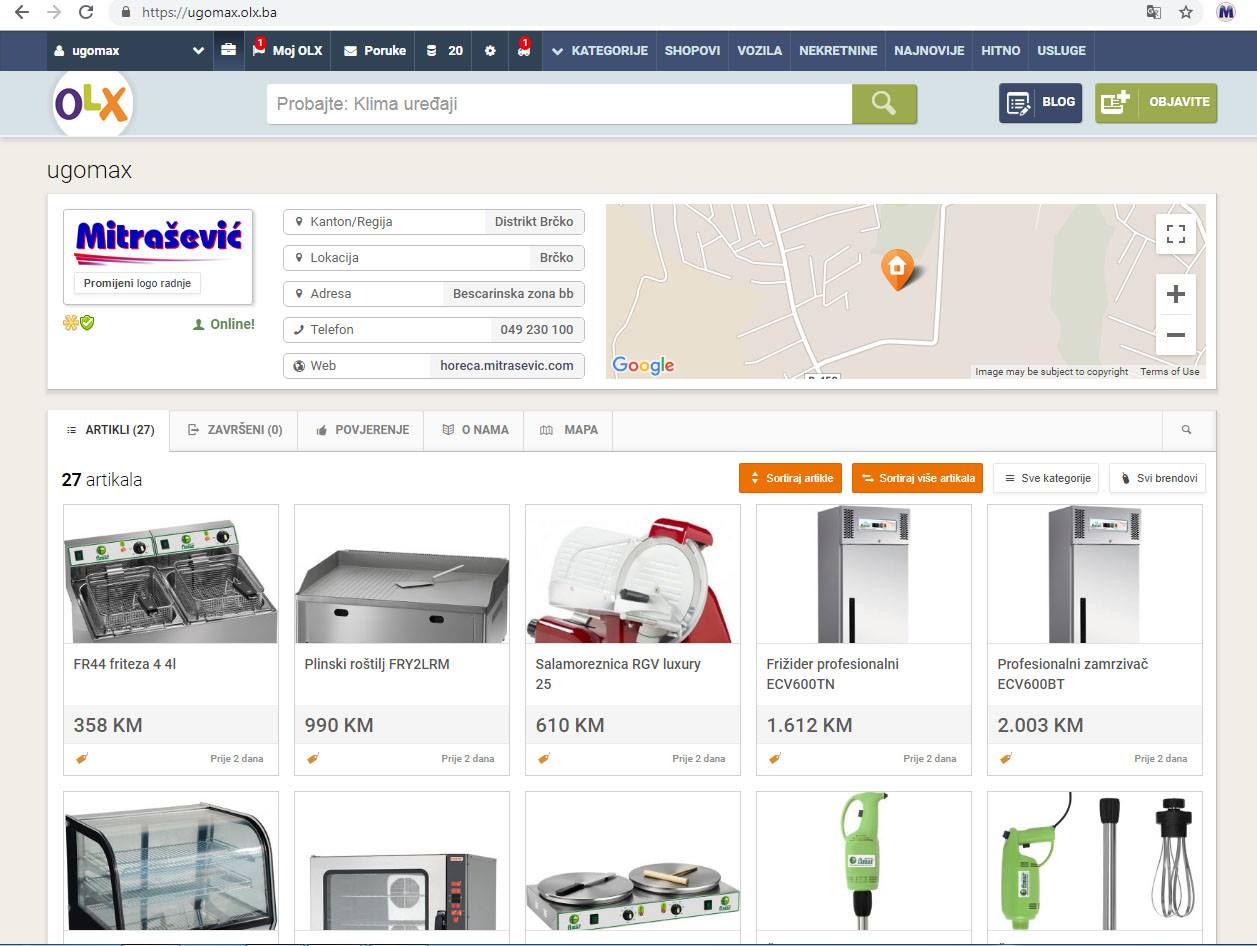Click the Mitrašević shop logo
Image resolution: width=1257 pixels, height=946 pixels.
click(x=158, y=241)
